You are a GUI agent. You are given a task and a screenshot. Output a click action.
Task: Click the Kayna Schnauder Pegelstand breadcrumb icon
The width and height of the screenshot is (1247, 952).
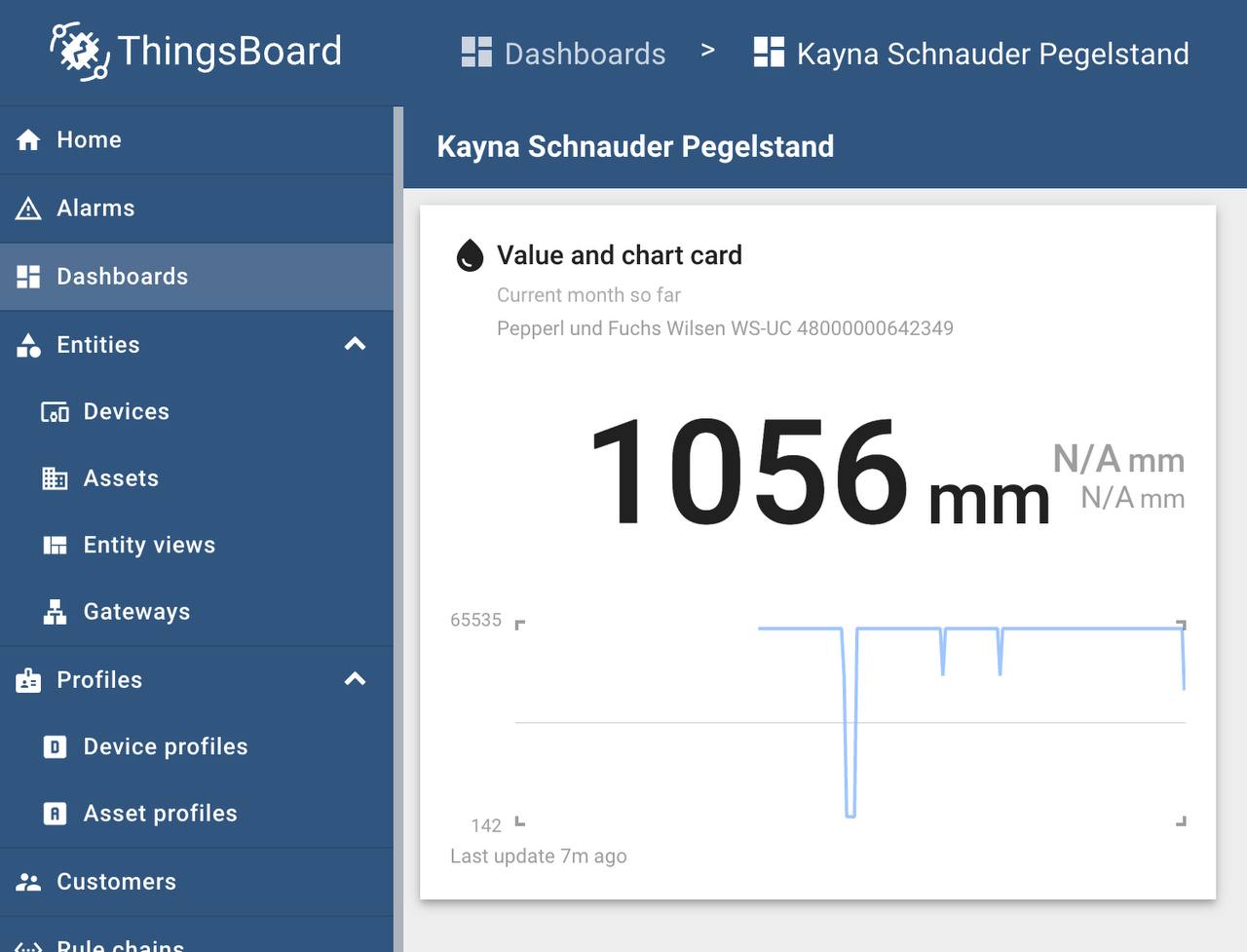(769, 53)
